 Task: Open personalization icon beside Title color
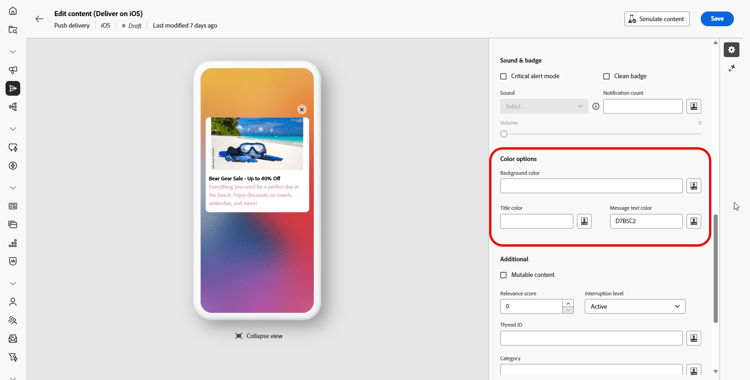tap(584, 221)
